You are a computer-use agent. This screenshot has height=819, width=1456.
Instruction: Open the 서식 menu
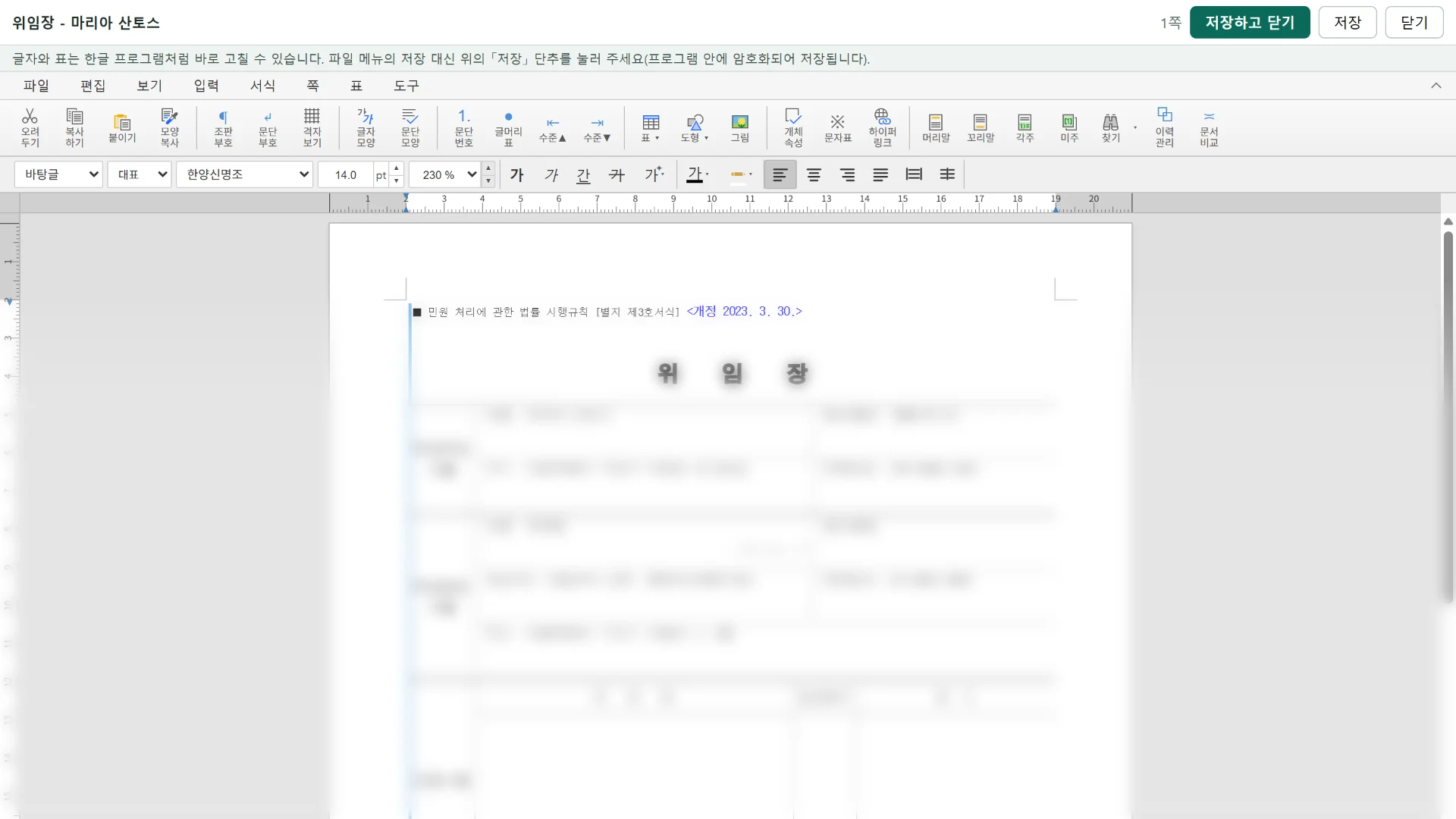263,86
